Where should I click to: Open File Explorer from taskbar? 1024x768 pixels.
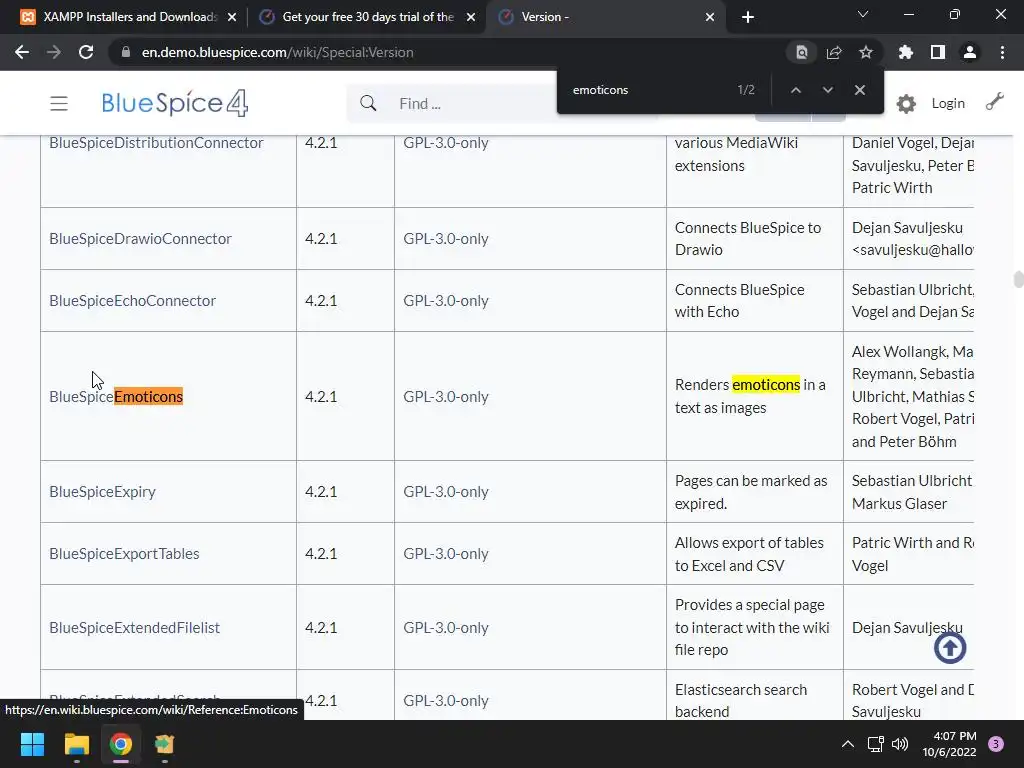pyautogui.click(x=76, y=744)
